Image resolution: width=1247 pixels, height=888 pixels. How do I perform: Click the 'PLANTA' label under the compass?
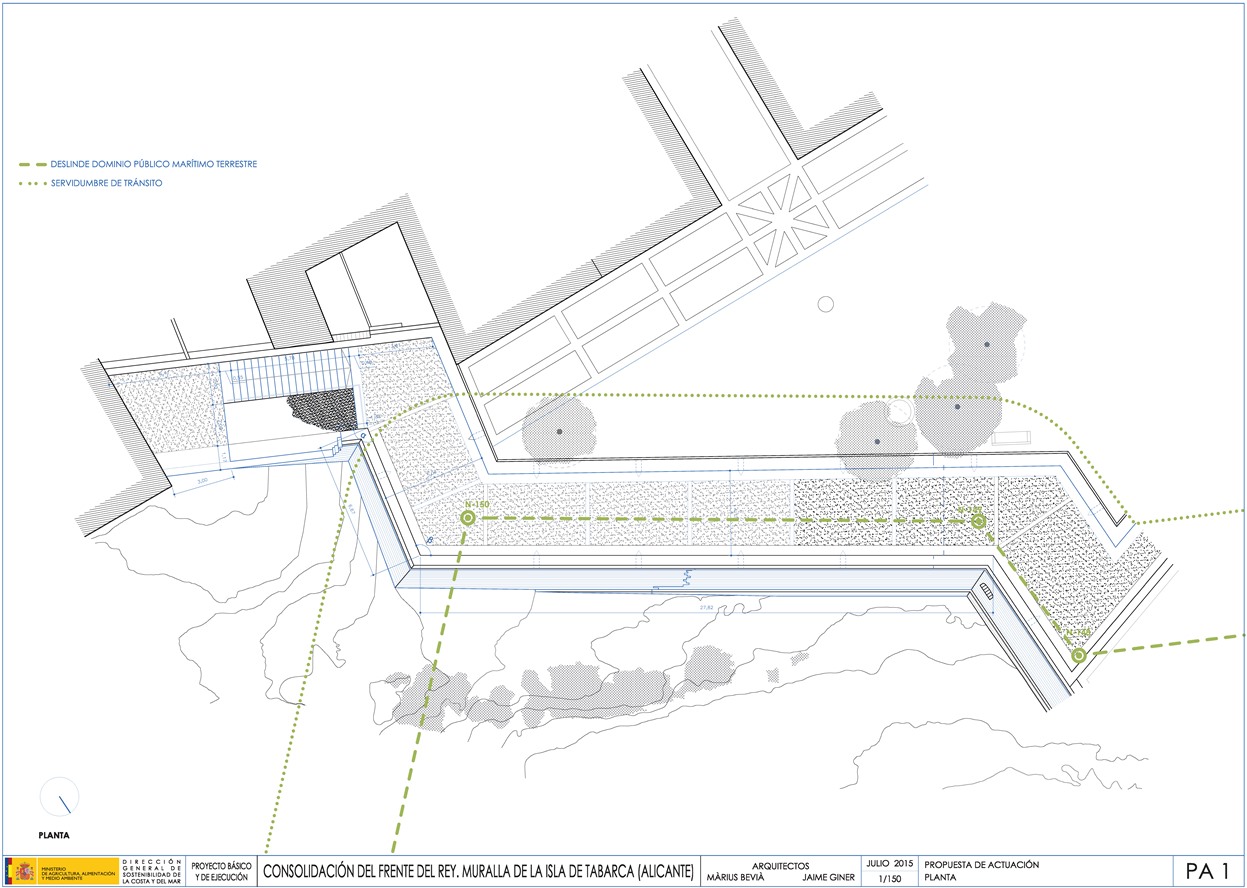(x=53, y=832)
